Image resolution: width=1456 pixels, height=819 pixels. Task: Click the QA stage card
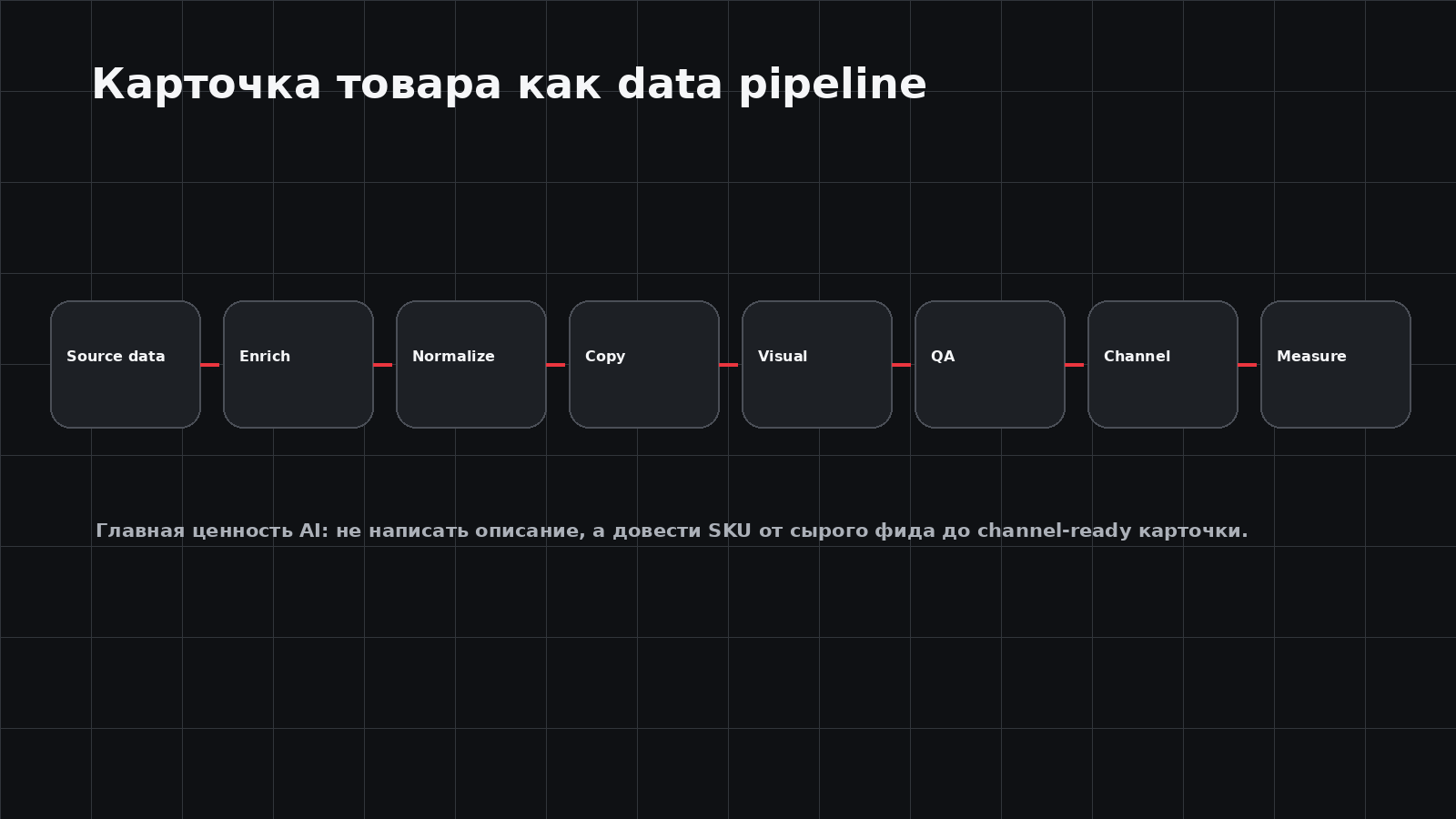[x=990, y=364]
